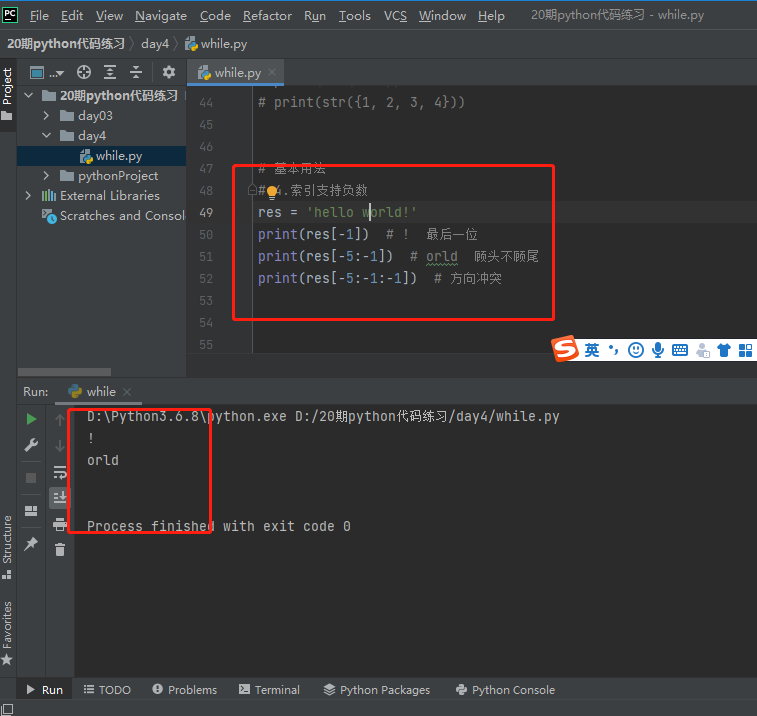
Task: Click Sogou voice input microphone icon
Action: [x=658, y=350]
